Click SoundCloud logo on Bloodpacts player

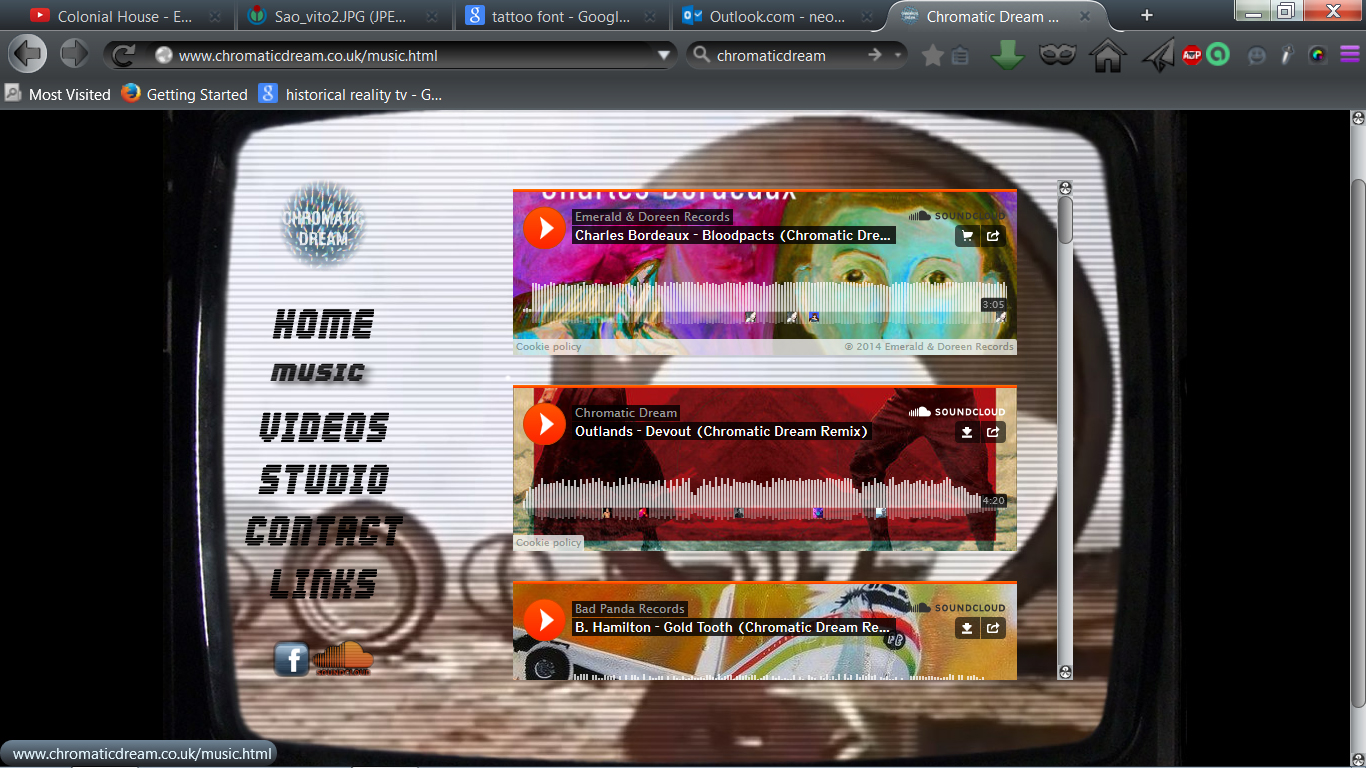click(957, 216)
